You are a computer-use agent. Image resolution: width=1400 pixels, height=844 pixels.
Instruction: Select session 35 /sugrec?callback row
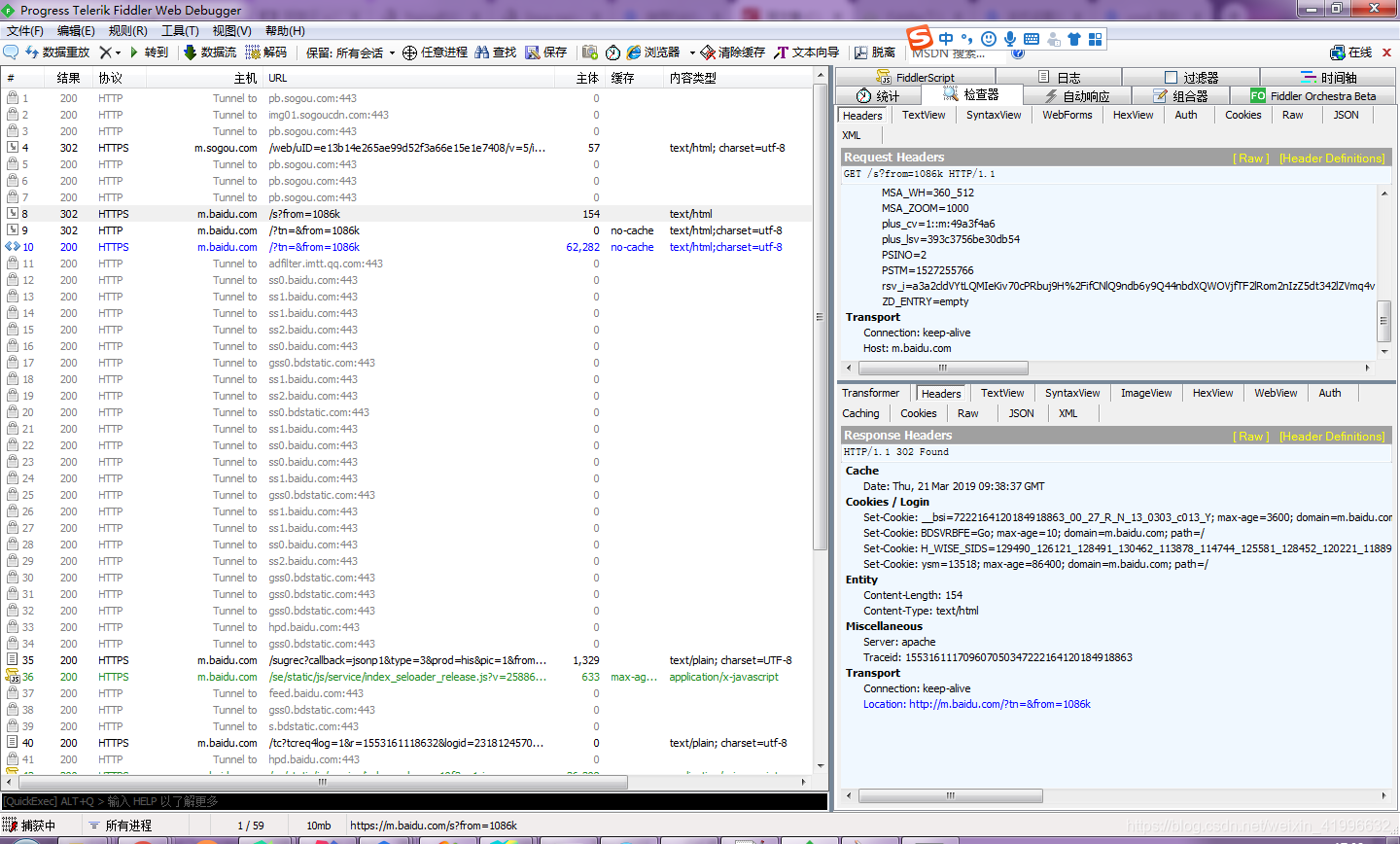(406, 660)
